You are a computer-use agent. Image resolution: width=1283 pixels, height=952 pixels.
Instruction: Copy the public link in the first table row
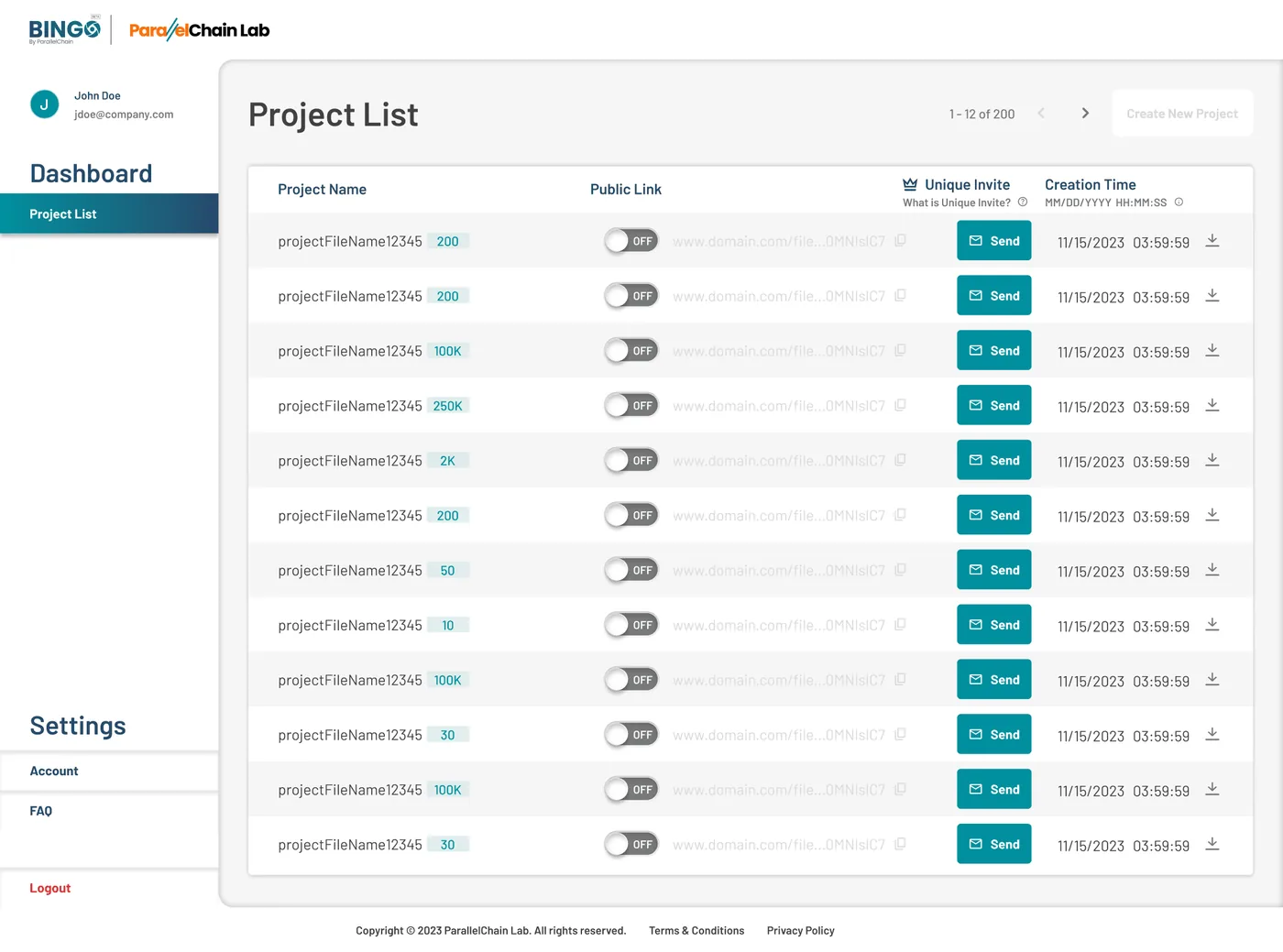(900, 240)
